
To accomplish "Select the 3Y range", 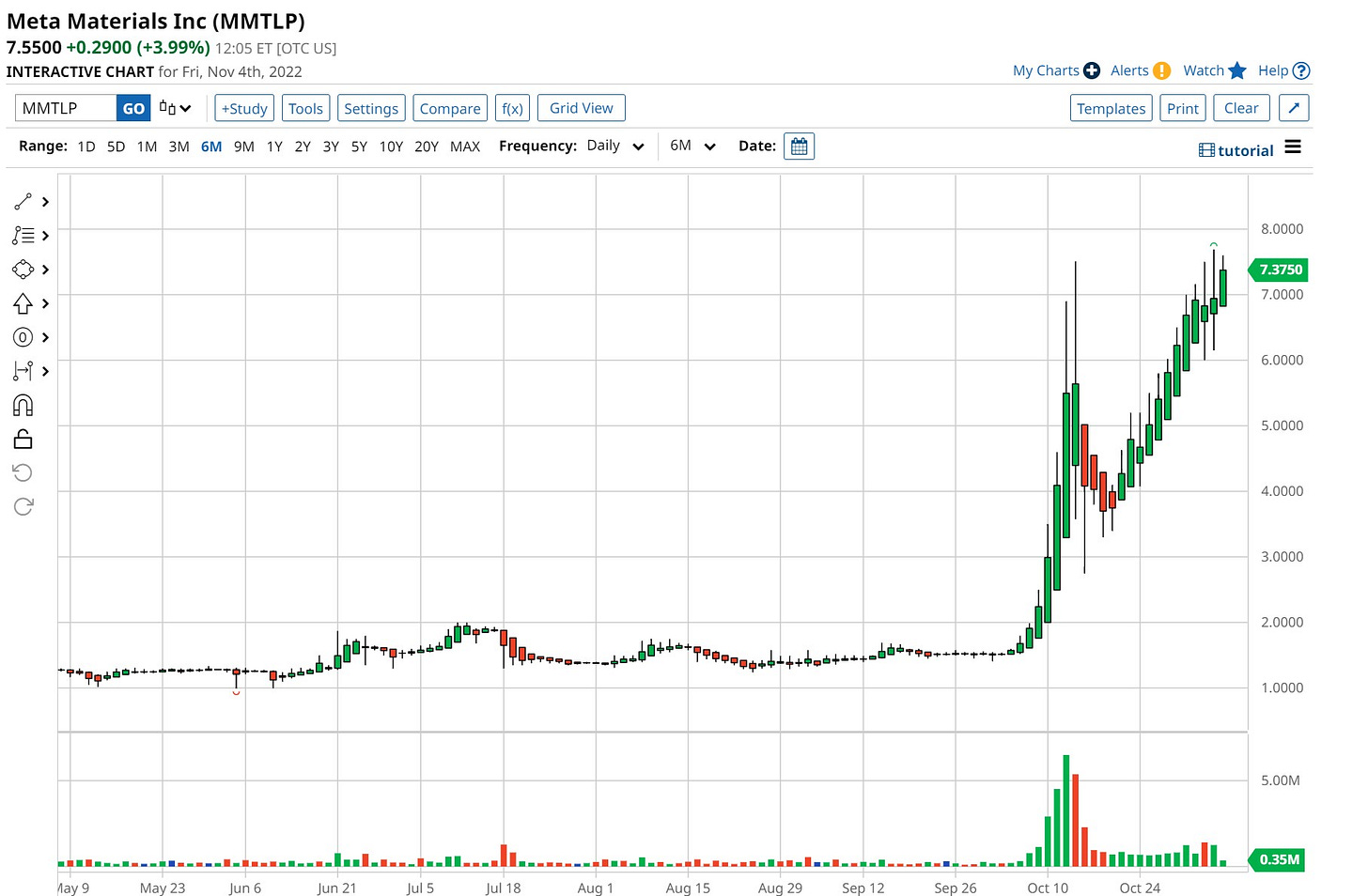I will (x=331, y=147).
